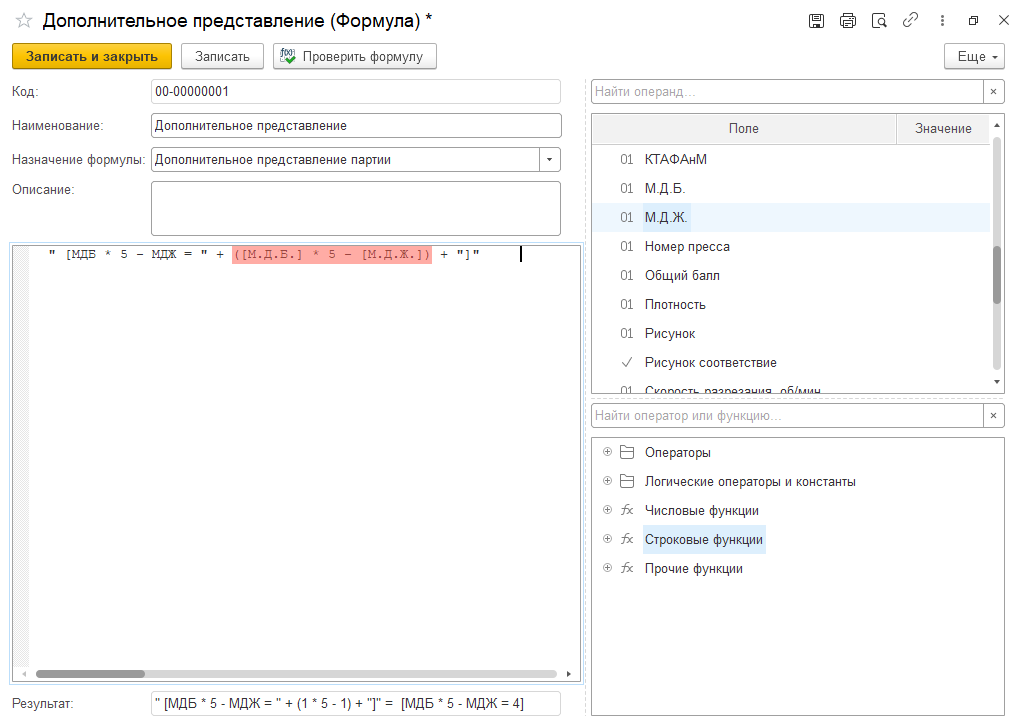This screenshot has width=1024, height=728.
Task: Click the Поле column header
Action: coord(743,128)
